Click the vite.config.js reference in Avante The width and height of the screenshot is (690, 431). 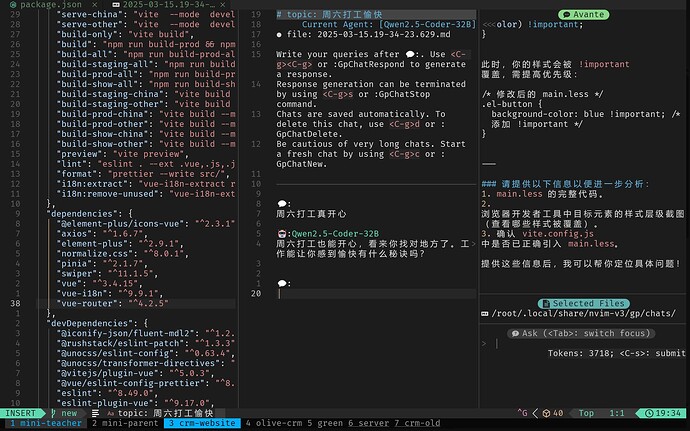click(x=558, y=234)
